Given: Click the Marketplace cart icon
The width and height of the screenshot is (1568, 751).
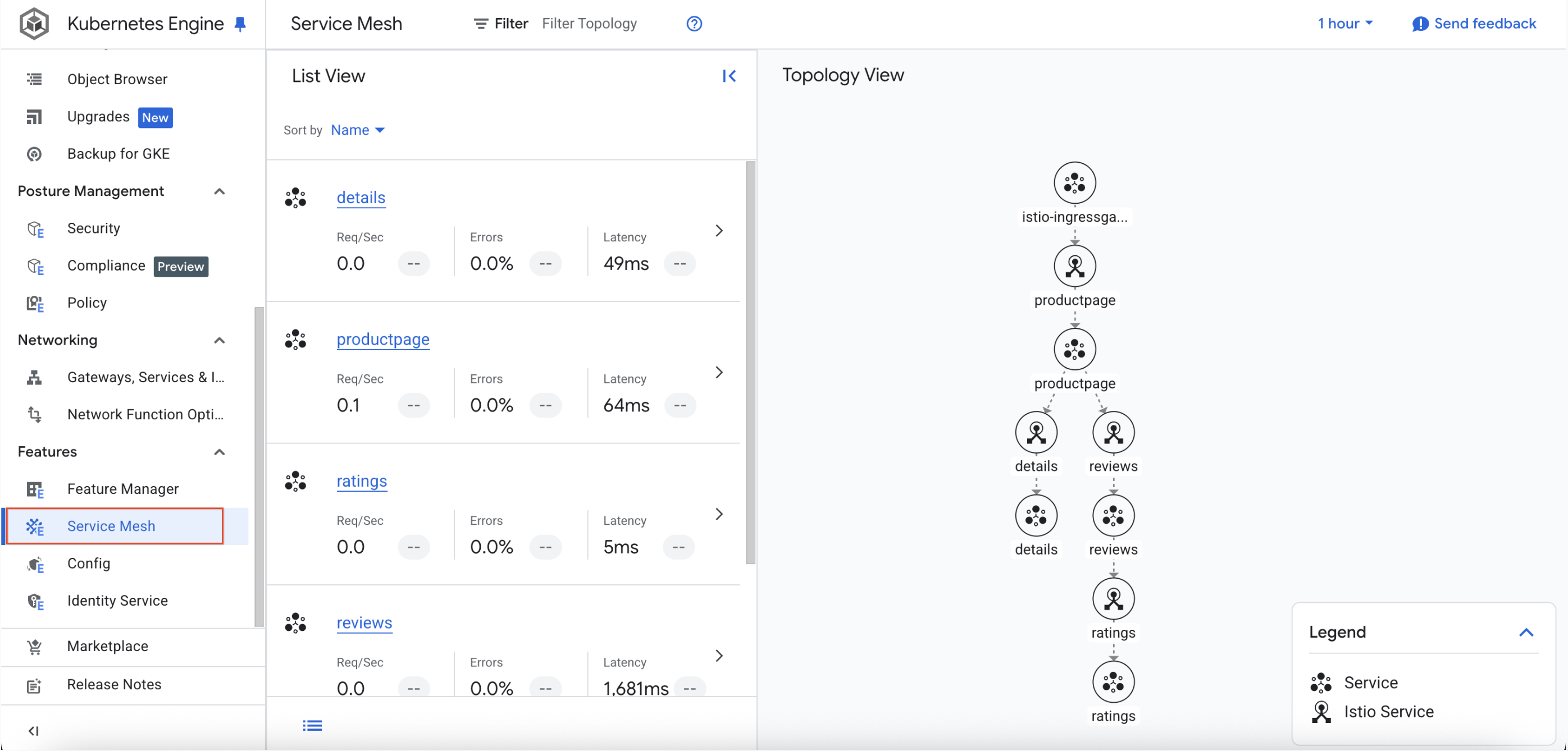Looking at the screenshot, I should coord(34,647).
